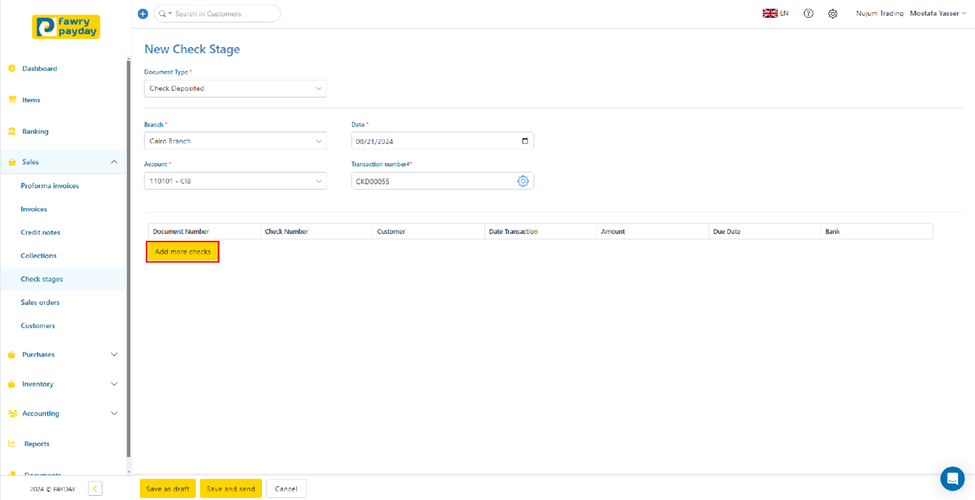The image size is (975, 500).
Task: Open the Document Type dropdown
Action: pyautogui.click(x=235, y=89)
